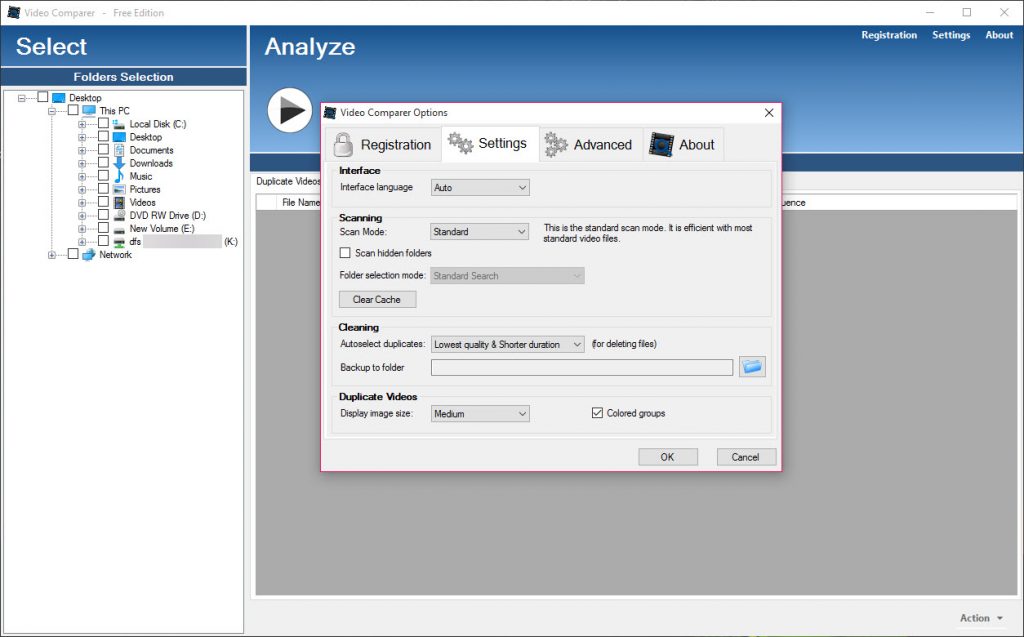Select the Pictures folder icon
This screenshot has width=1024, height=637.
pyautogui.click(x=119, y=189)
